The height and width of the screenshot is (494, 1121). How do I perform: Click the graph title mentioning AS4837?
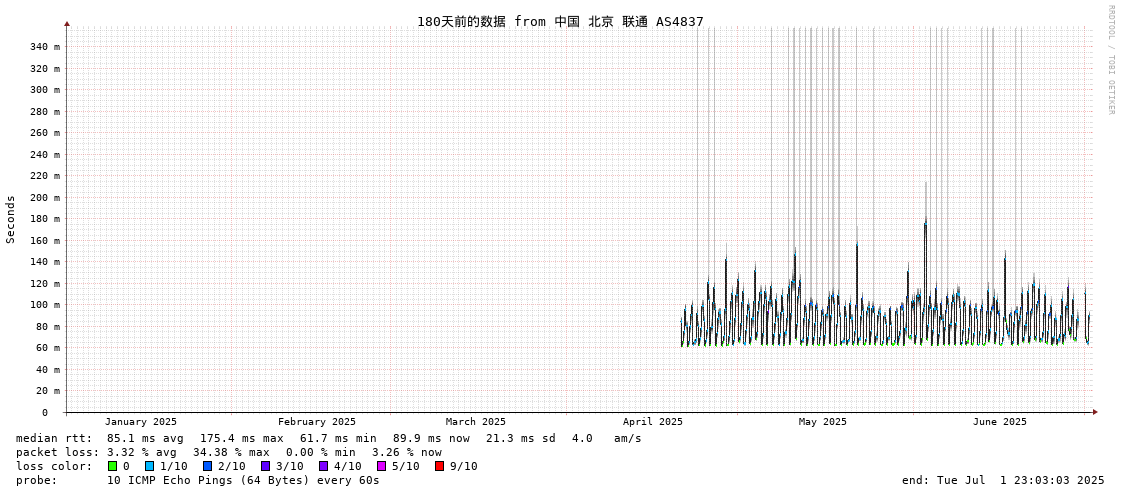pos(560,21)
